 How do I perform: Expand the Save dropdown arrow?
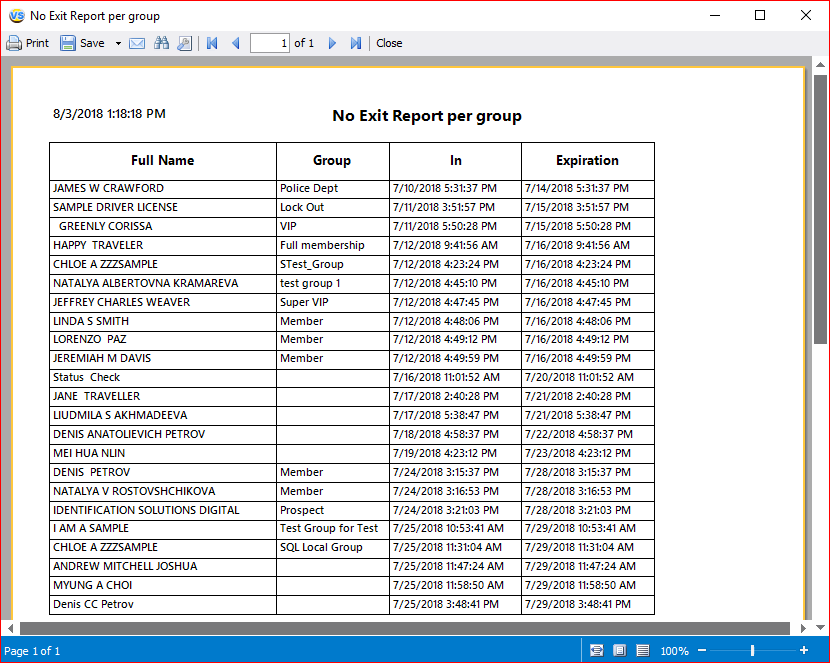coord(118,43)
